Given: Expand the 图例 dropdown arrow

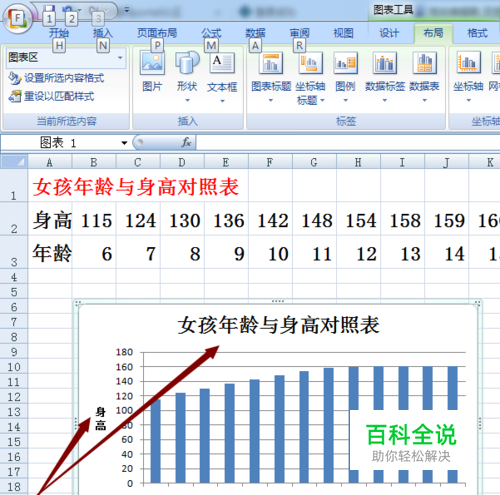Looking at the screenshot, I should click(346, 100).
